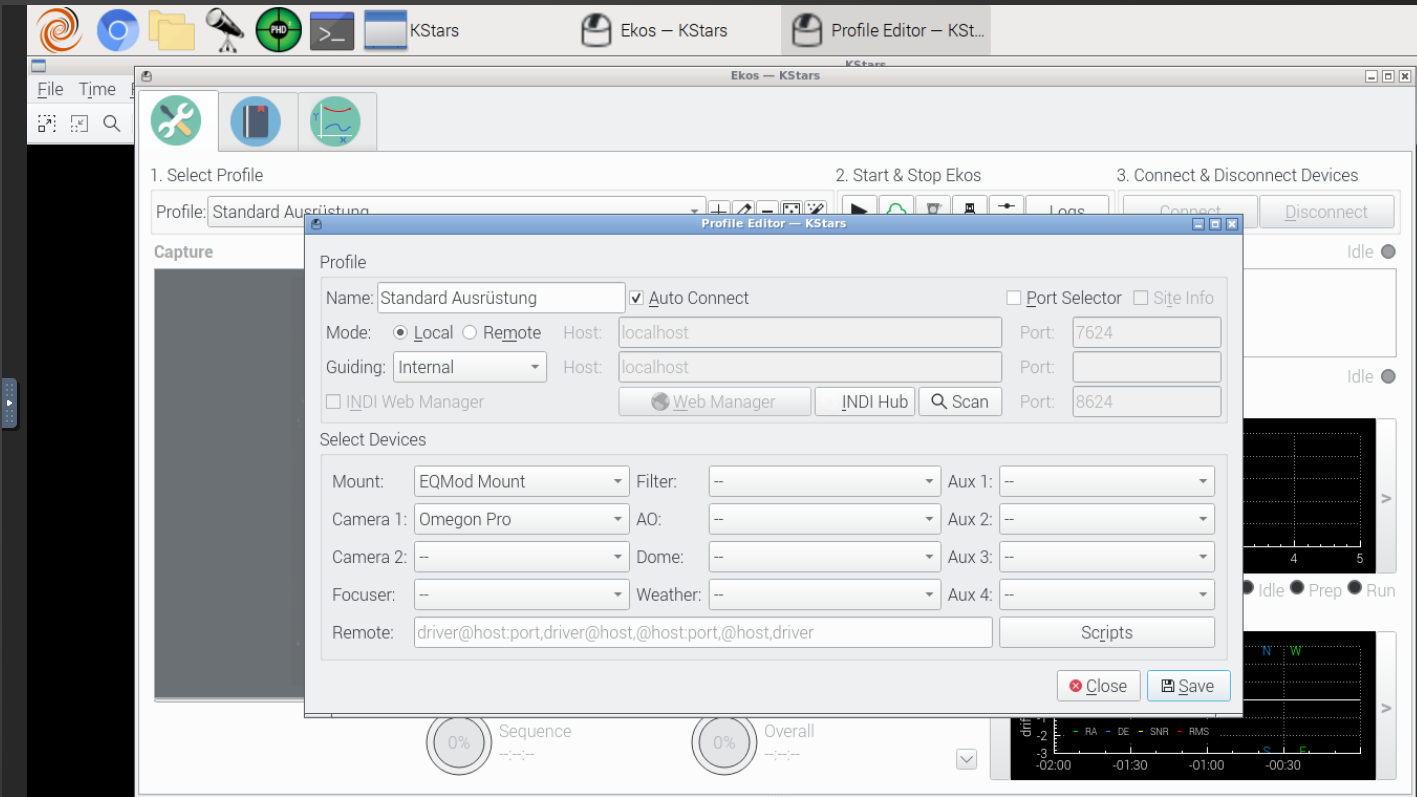Open the AO device dropdown
Viewport: 1417px width, 797px height.
pos(824,519)
